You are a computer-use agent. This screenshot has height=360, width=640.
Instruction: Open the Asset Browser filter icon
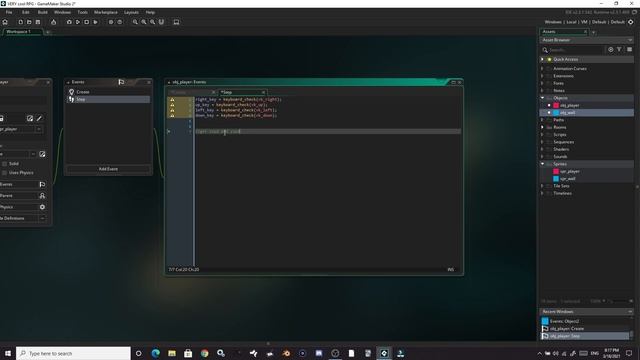point(619,49)
